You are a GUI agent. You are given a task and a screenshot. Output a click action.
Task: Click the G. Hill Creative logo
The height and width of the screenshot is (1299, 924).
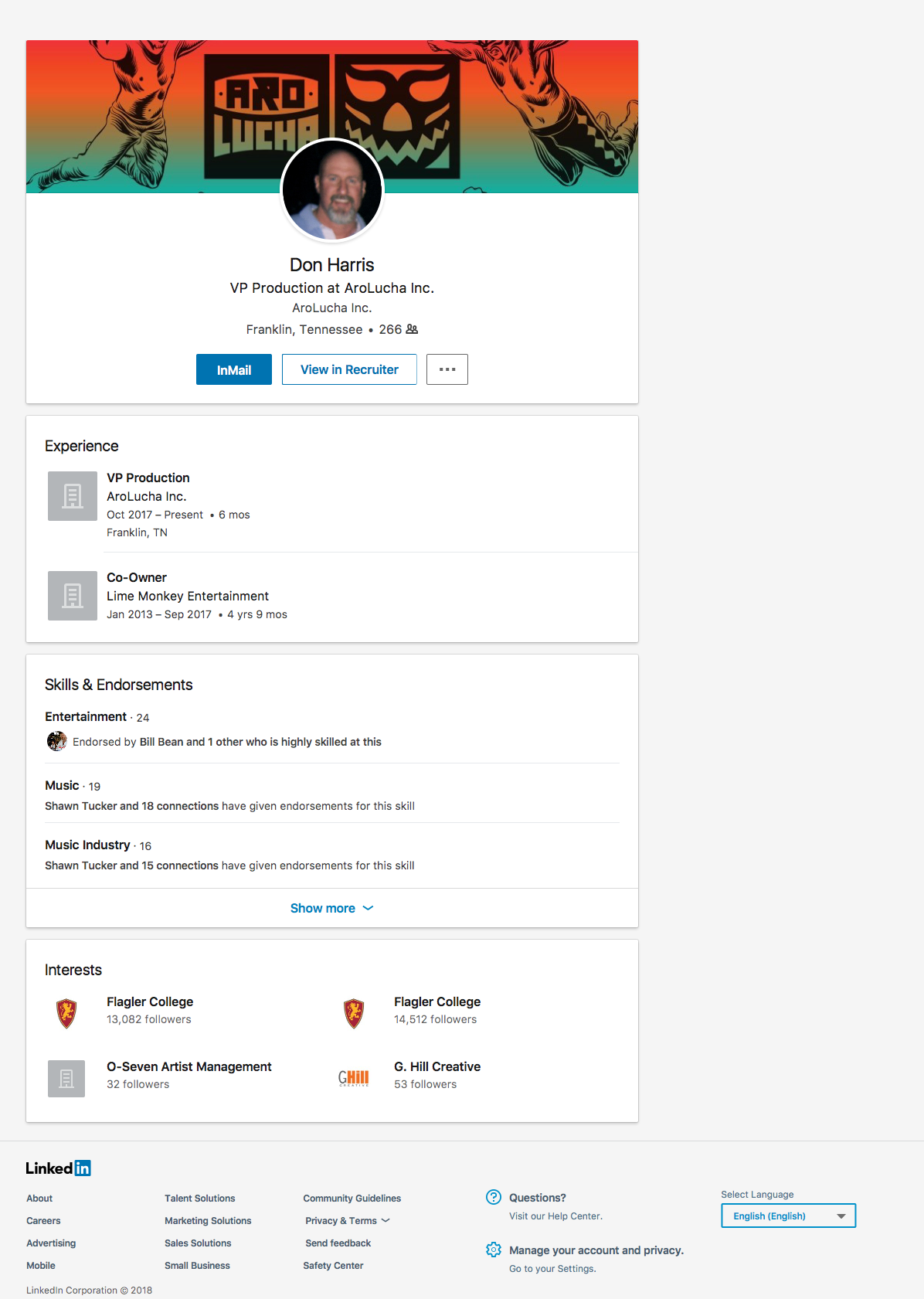pyautogui.click(x=354, y=1078)
